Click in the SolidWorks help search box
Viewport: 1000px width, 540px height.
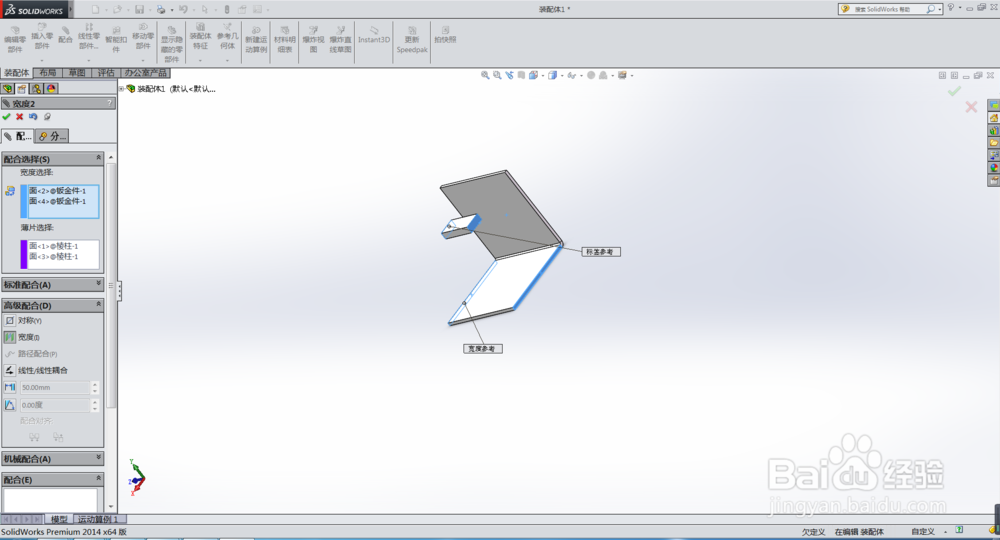(888, 9)
